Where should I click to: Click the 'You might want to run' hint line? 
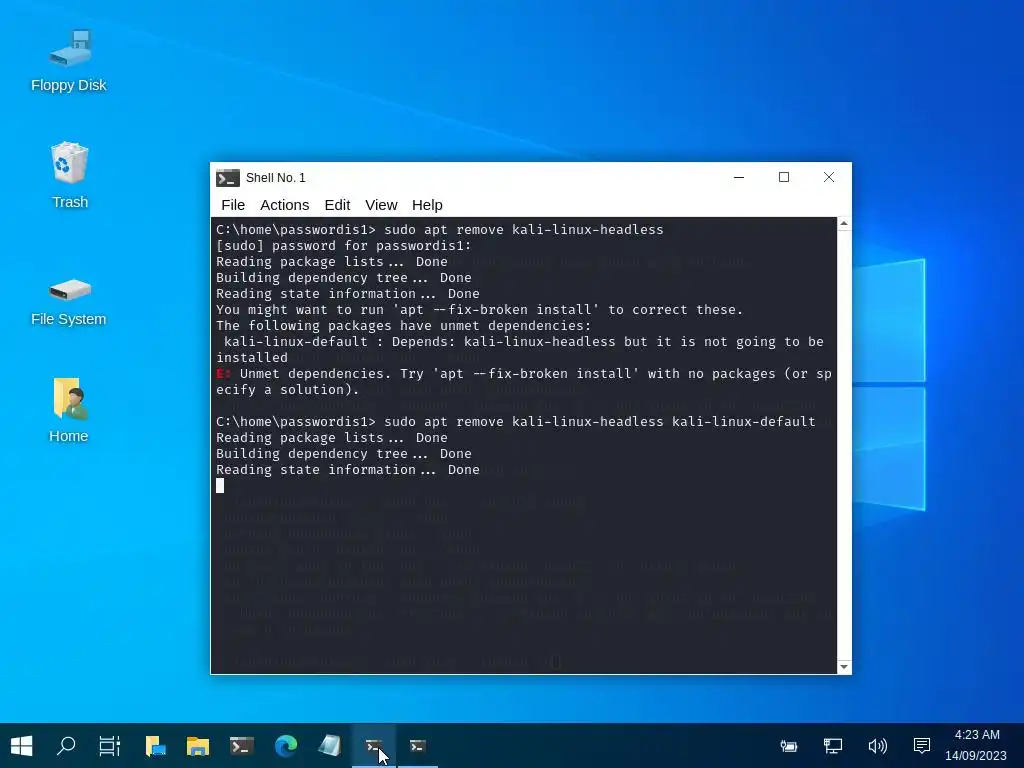coord(479,310)
